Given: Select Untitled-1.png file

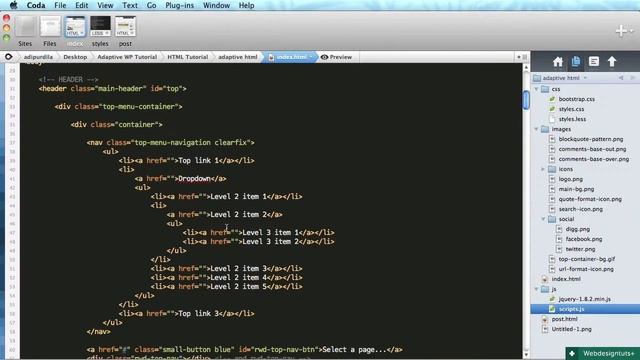Looking at the screenshot, I should (x=571, y=329).
